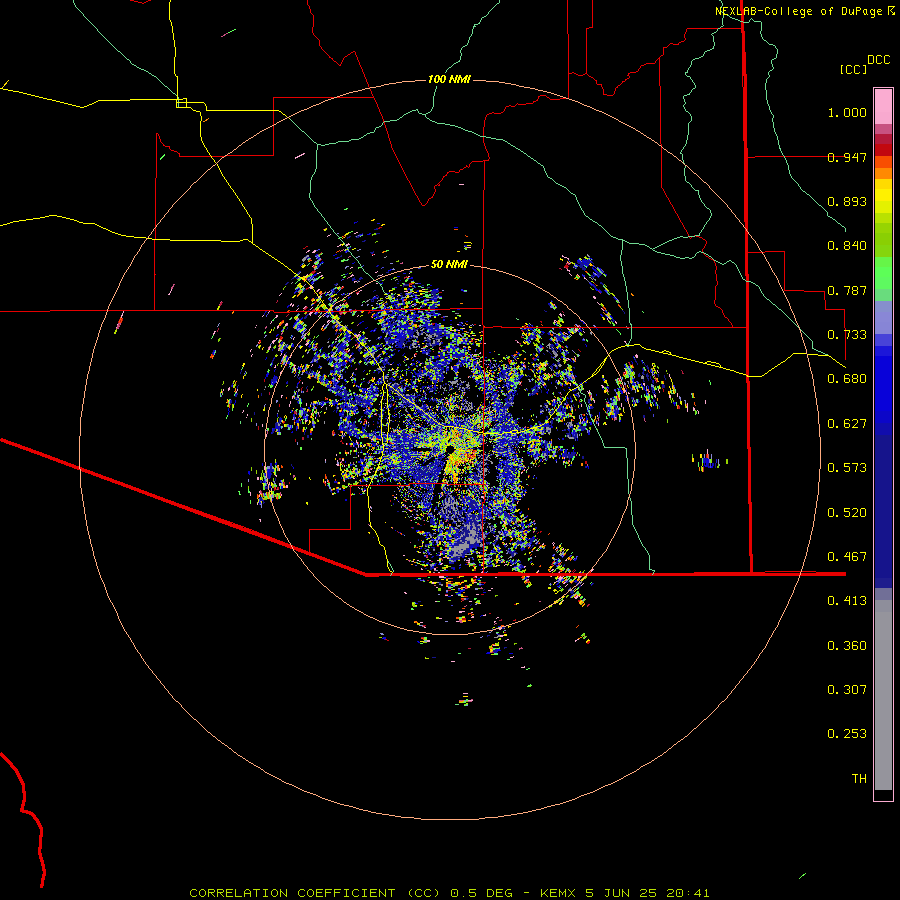The height and width of the screenshot is (900, 900).
Task: Pick the pink segment of the color bar
Action: point(883,106)
